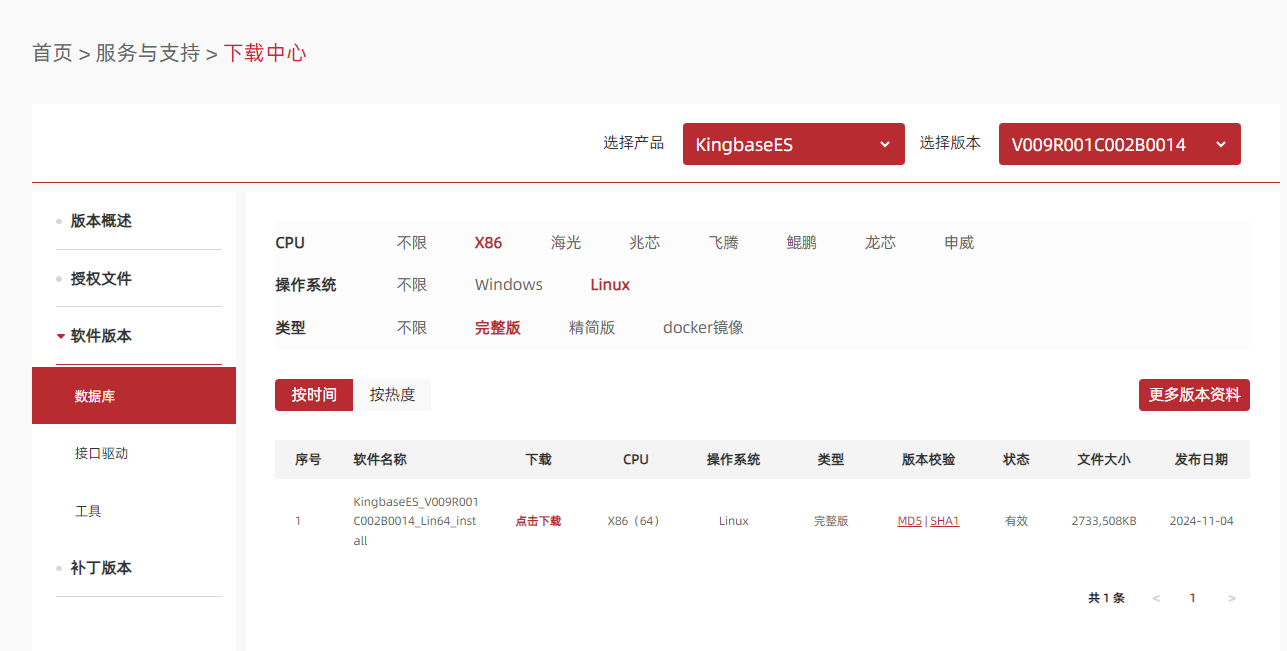Click the 更多版本资料 button

coord(1194,395)
